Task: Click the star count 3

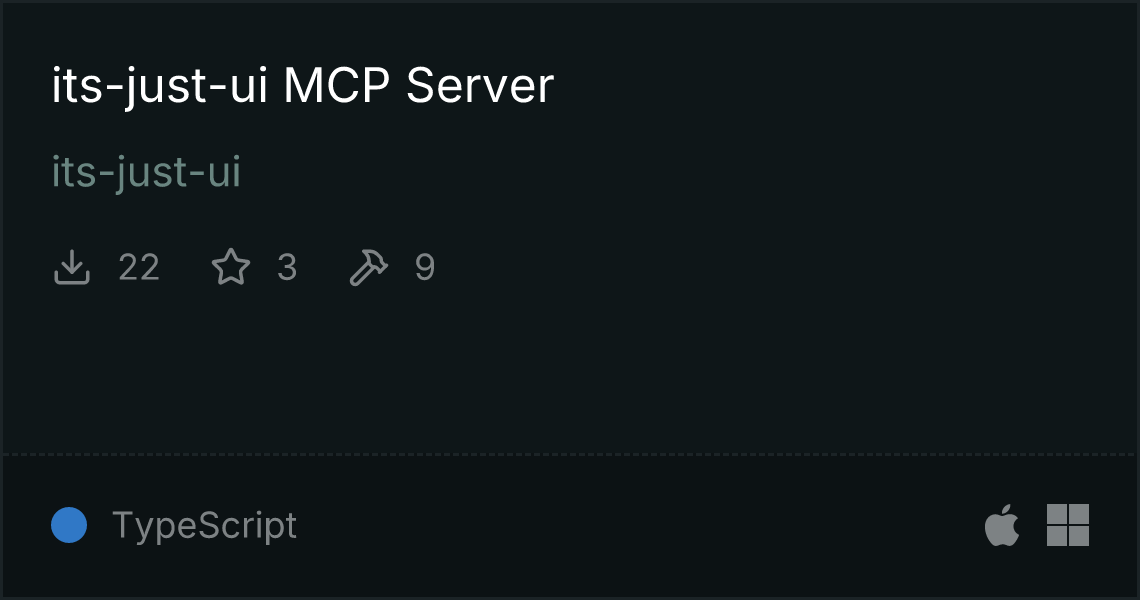Action: click(287, 267)
